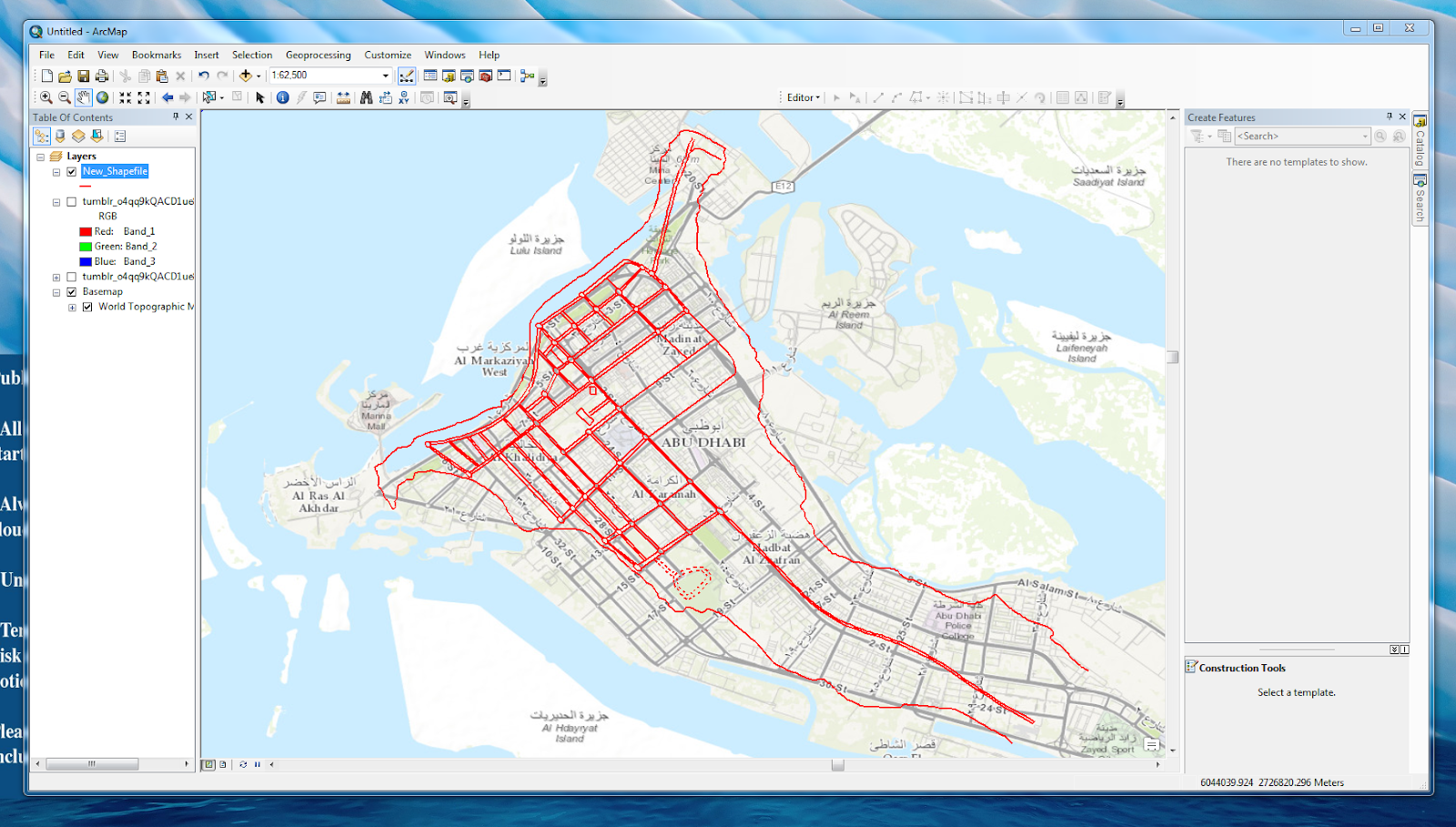Image resolution: width=1456 pixels, height=827 pixels.
Task: Click the Attributes icon on the Editor toolbar
Action: coord(1104,97)
